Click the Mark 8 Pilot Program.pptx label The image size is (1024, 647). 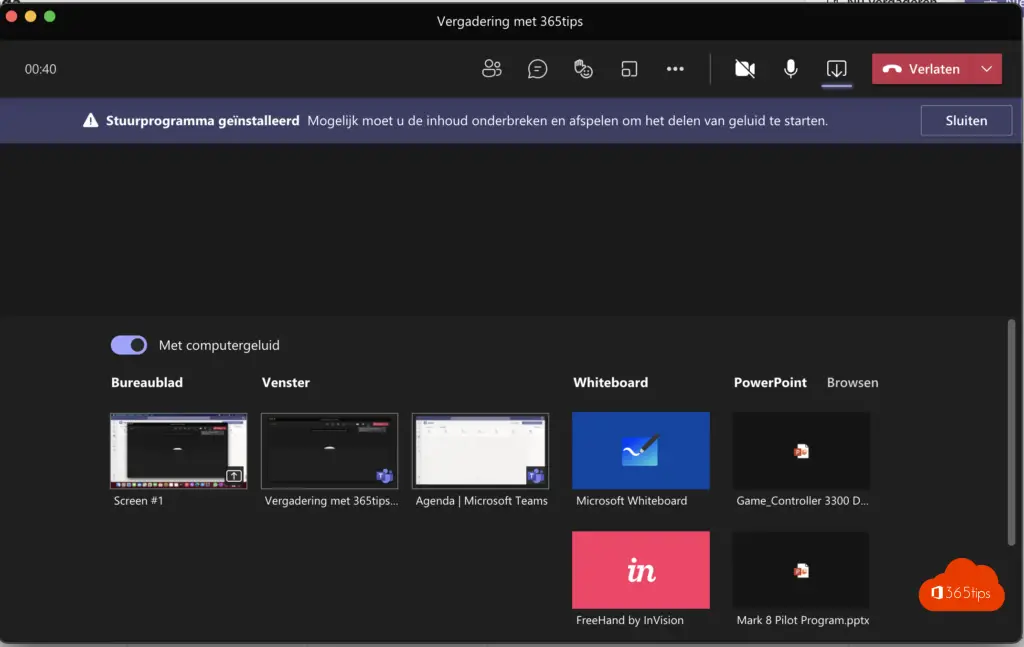[803, 620]
